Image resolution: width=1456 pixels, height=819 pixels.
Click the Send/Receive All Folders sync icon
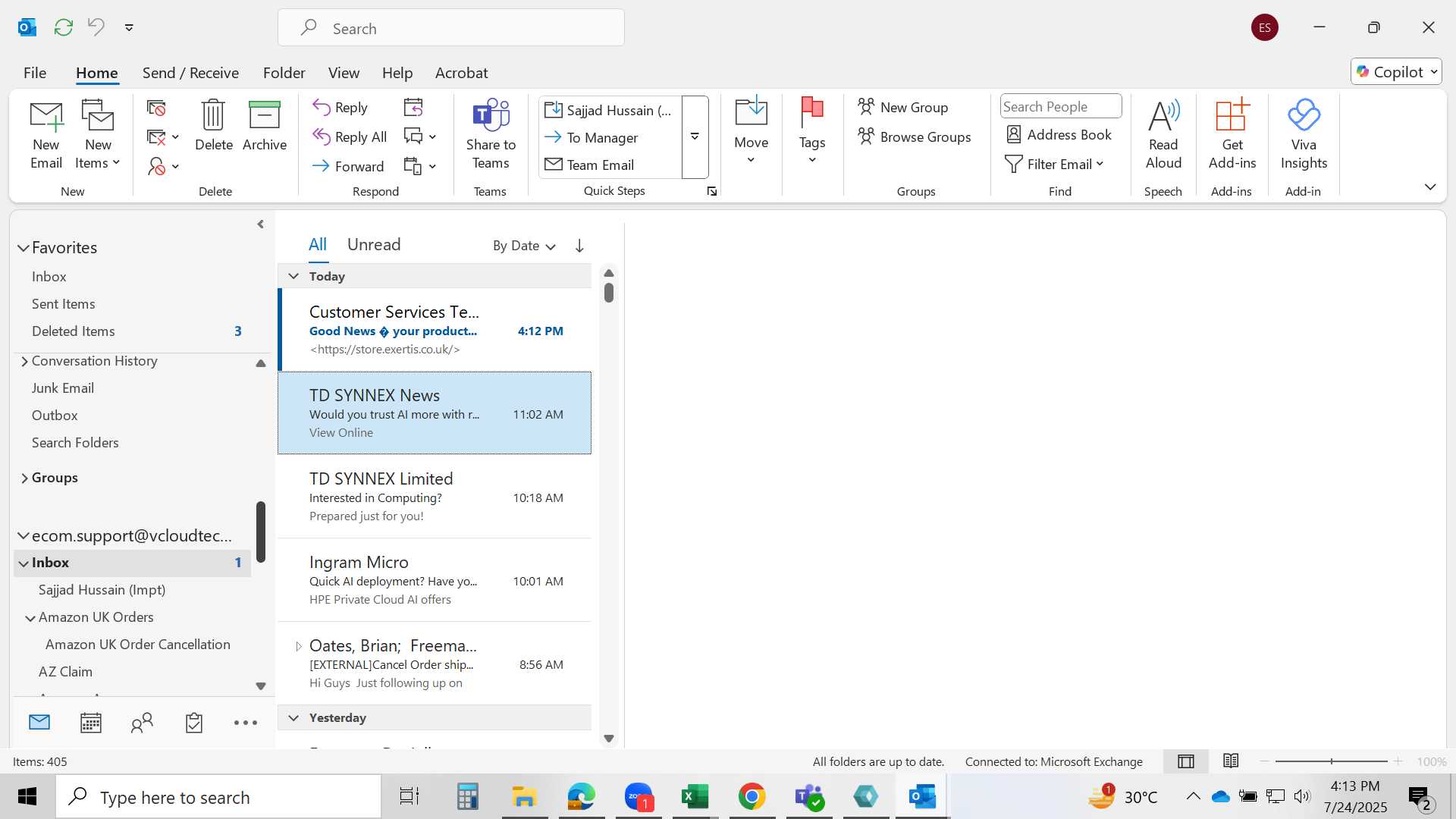pos(64,27)
